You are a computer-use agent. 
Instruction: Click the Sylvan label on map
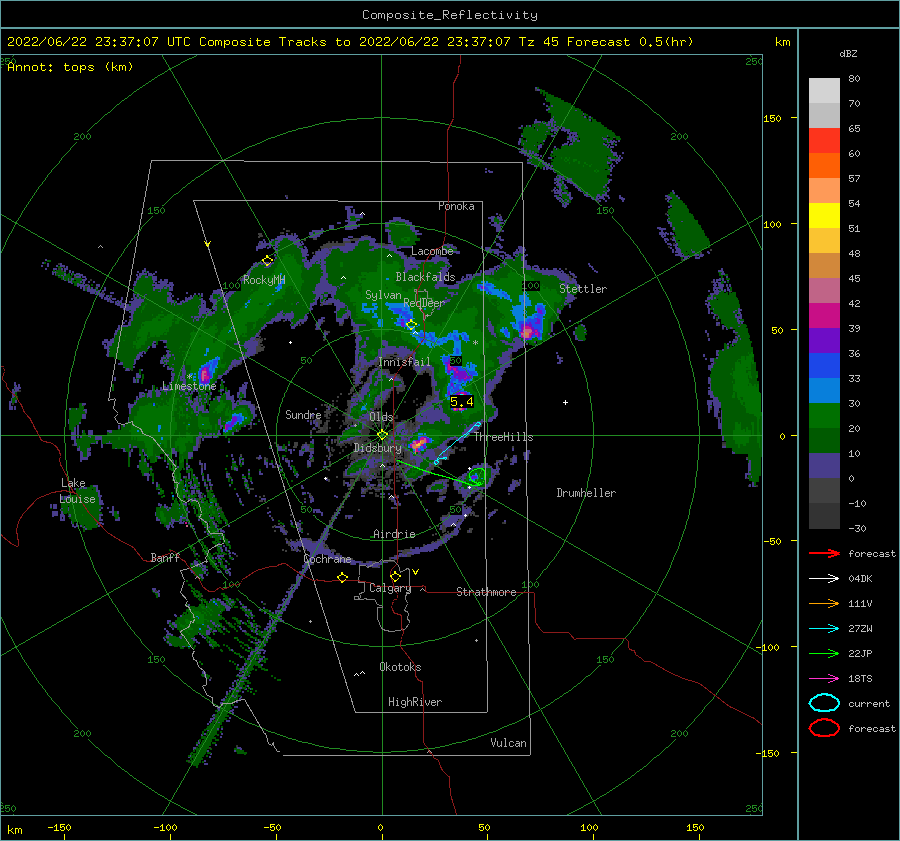click(x=383, y=295)
